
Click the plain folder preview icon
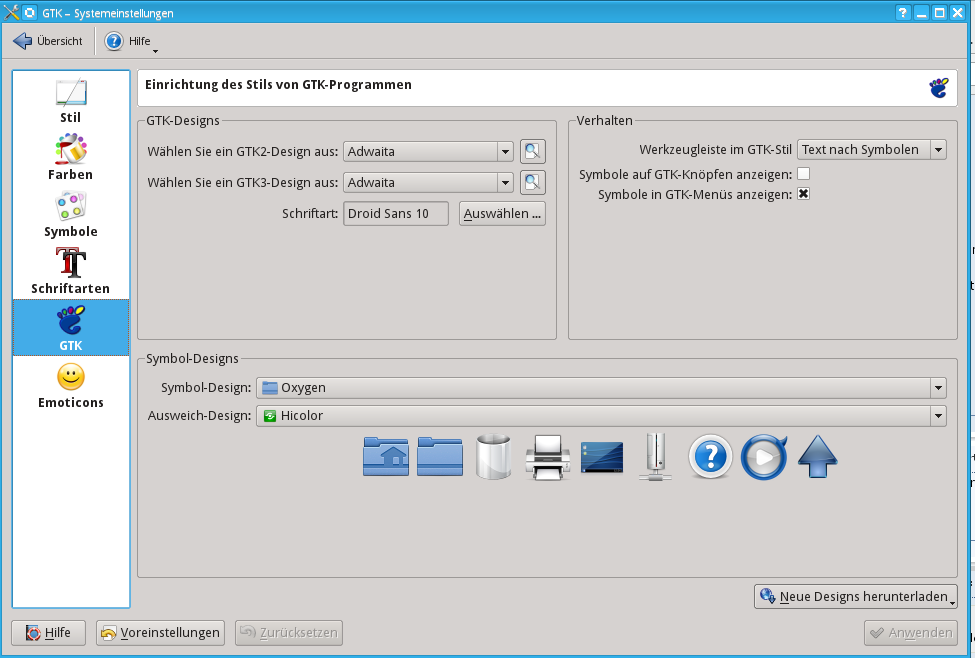(440, 456)
